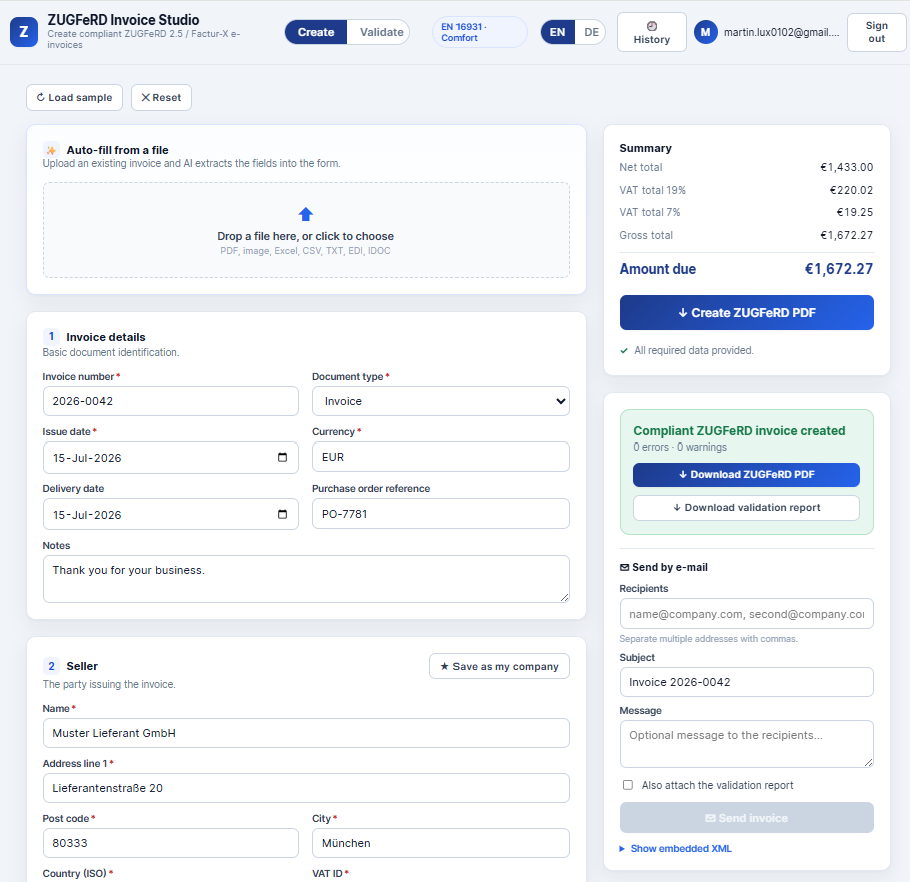910x882 pixels.
Task: Click the e-mail Message text area
Action: click(x=746, y=744)
